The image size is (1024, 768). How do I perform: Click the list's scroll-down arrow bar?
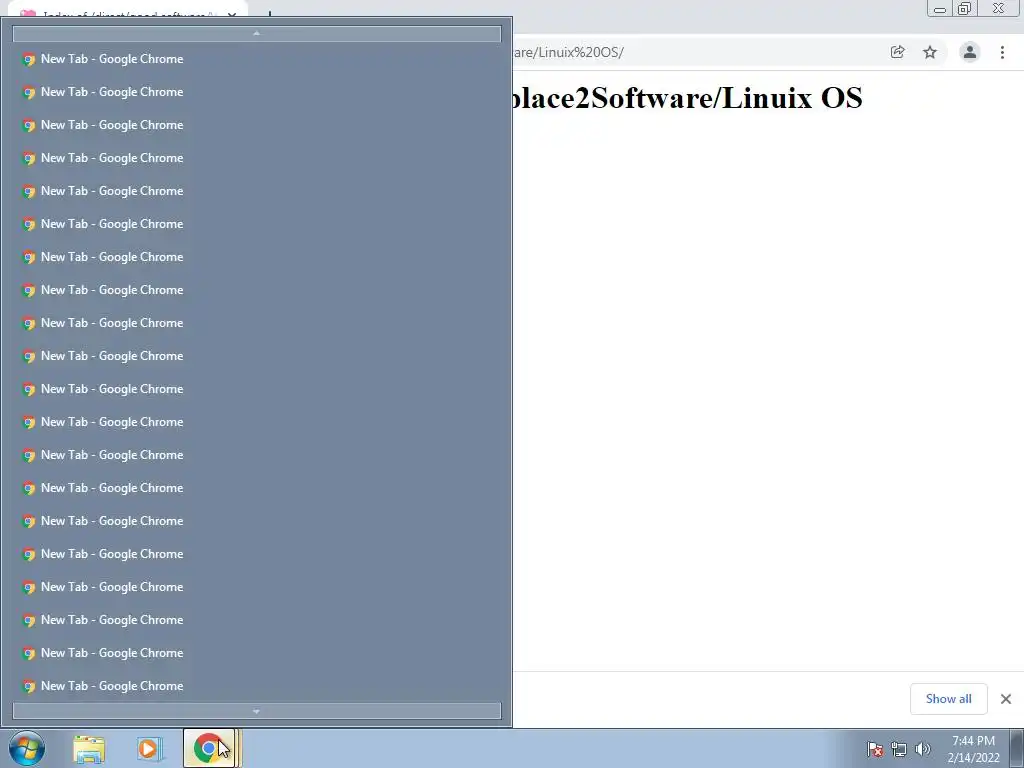tap(257, 711)
